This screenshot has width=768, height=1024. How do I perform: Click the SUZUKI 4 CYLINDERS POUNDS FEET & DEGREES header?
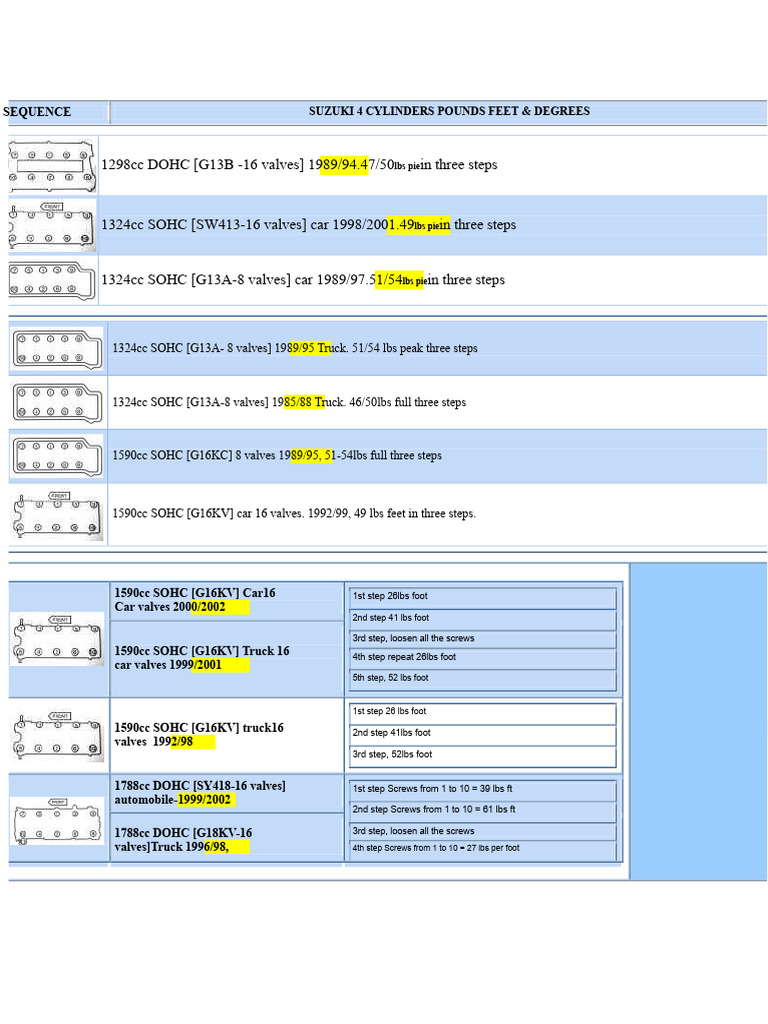tap(449, 111)
